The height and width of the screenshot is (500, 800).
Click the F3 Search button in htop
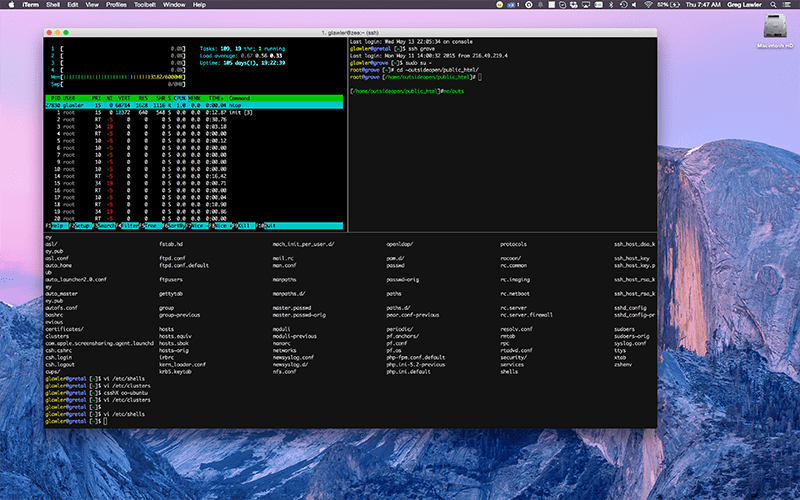pyautogui.click(x=104, y=226)
